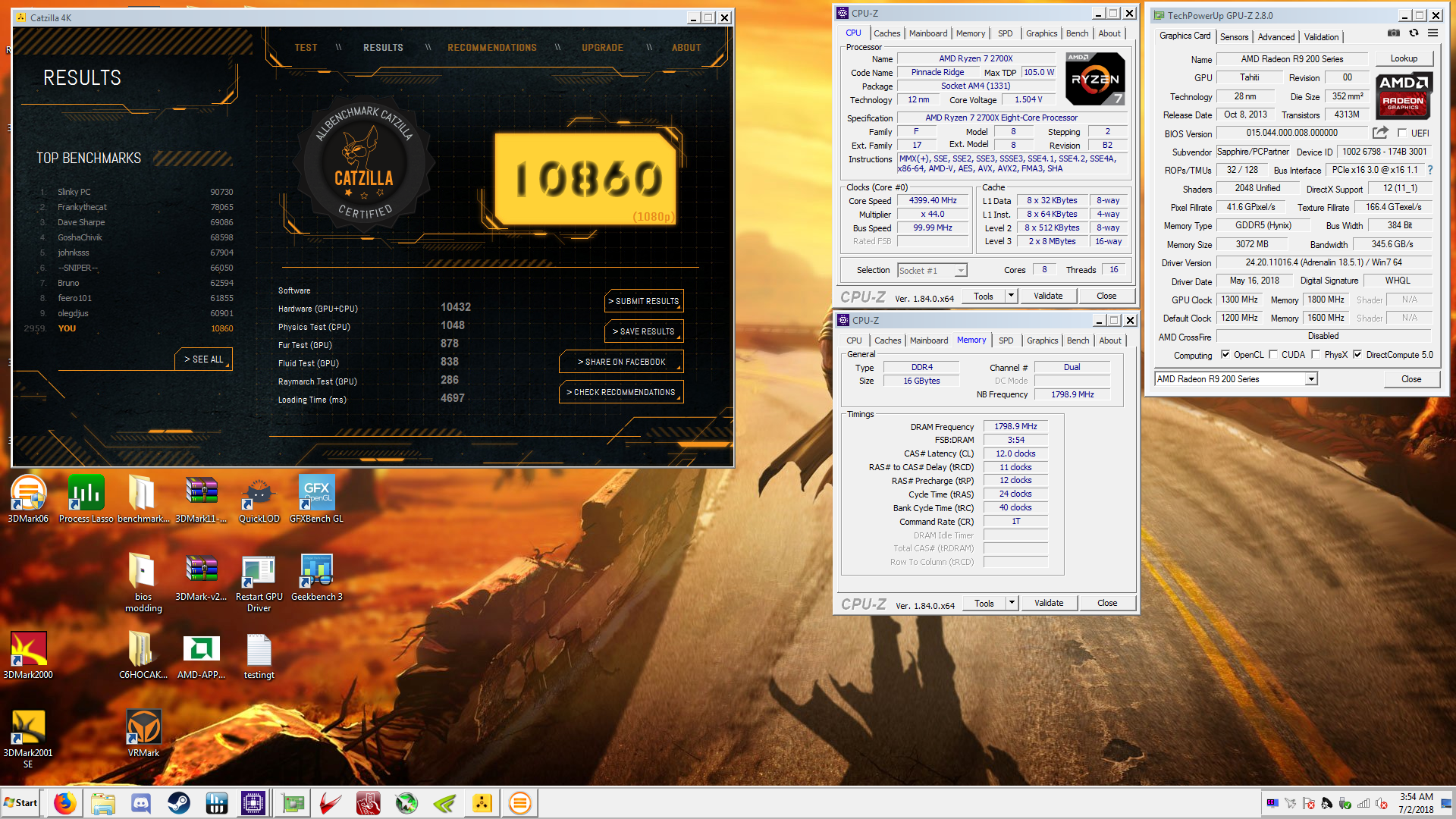Toggle the CUDA checkbox
Image resolution: width=1456 pixels, height=819 pixels.
pyautogui.click(x=1273, y=354)
